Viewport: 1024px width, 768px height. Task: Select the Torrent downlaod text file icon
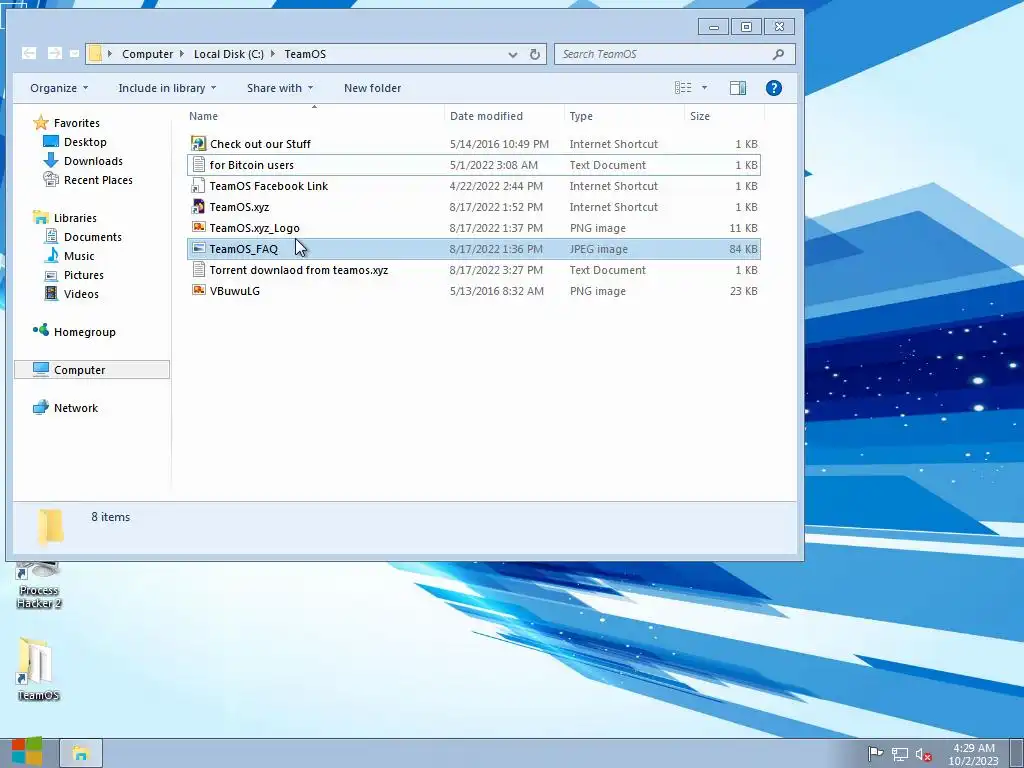pyautogui.click(x=199, y=270)
